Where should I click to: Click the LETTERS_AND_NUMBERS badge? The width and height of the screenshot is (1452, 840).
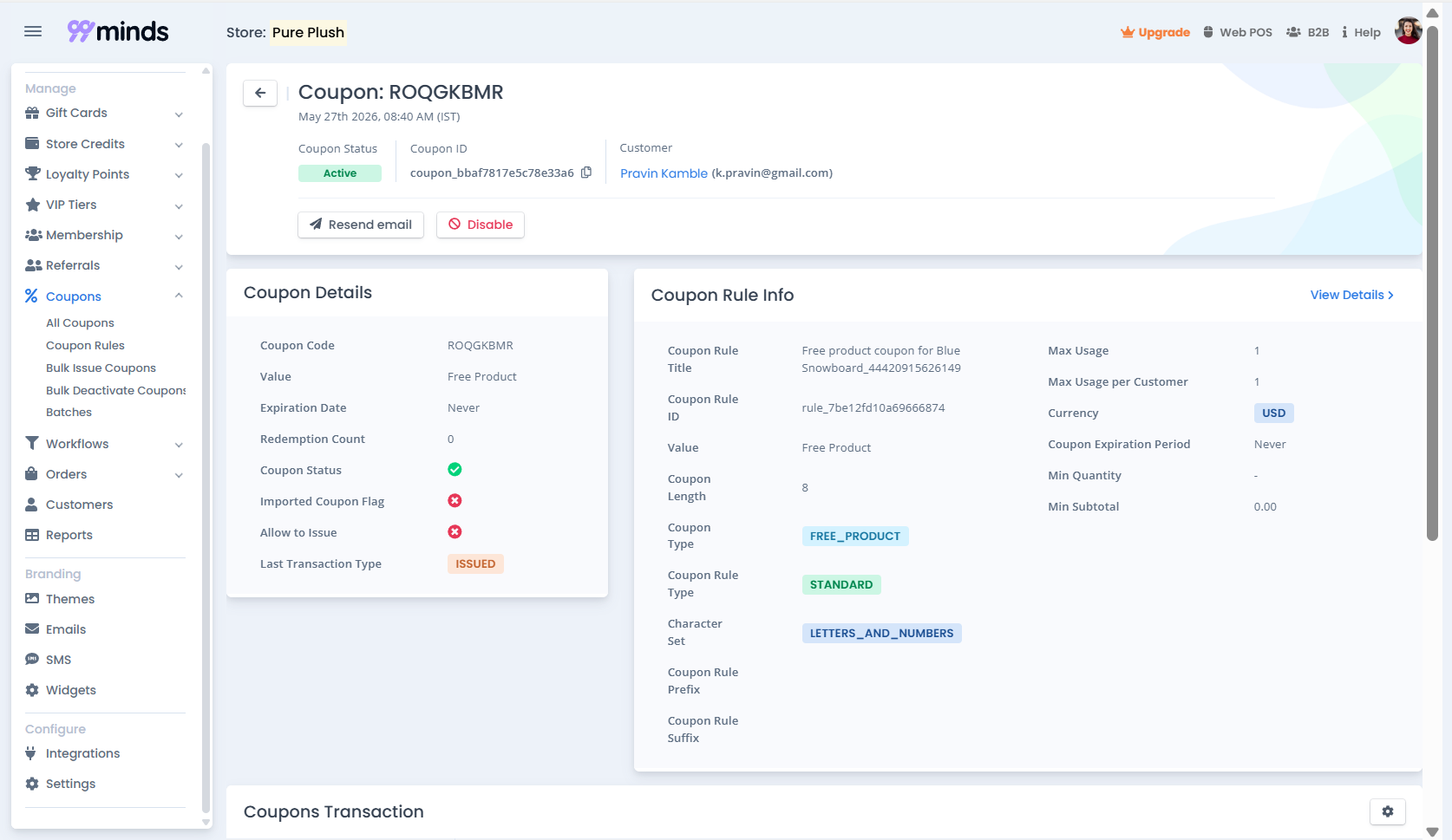point(881,633)
